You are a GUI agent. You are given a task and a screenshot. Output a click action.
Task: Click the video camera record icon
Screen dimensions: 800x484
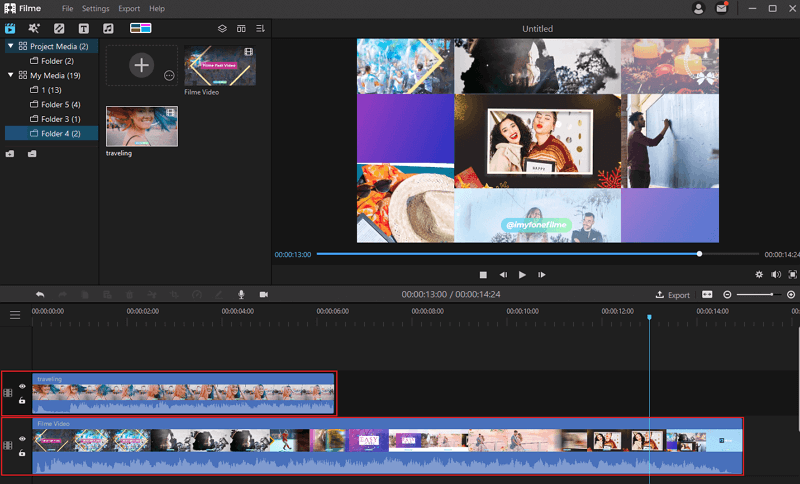[264, 295]
